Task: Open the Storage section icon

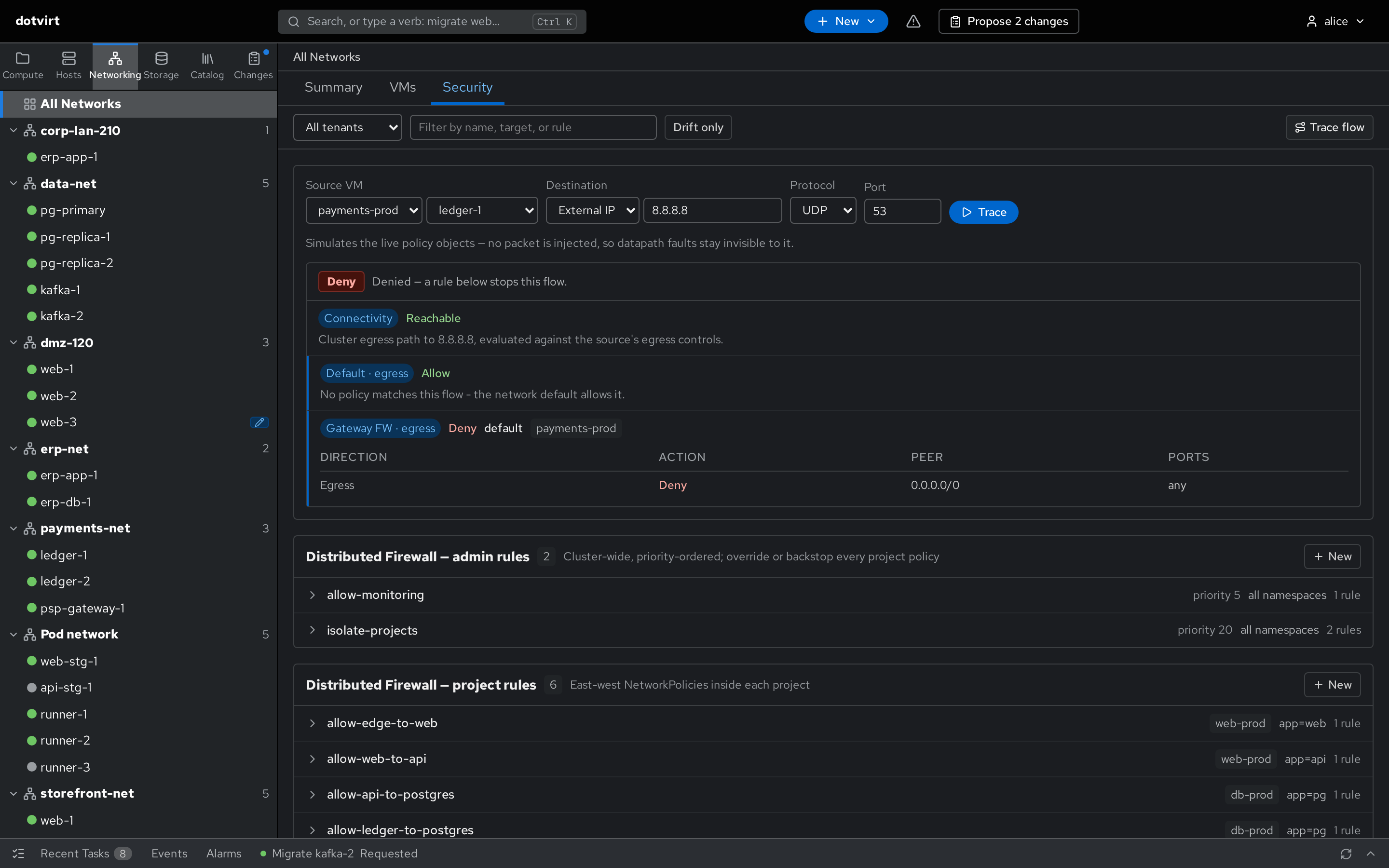Action: pos(161,58)
